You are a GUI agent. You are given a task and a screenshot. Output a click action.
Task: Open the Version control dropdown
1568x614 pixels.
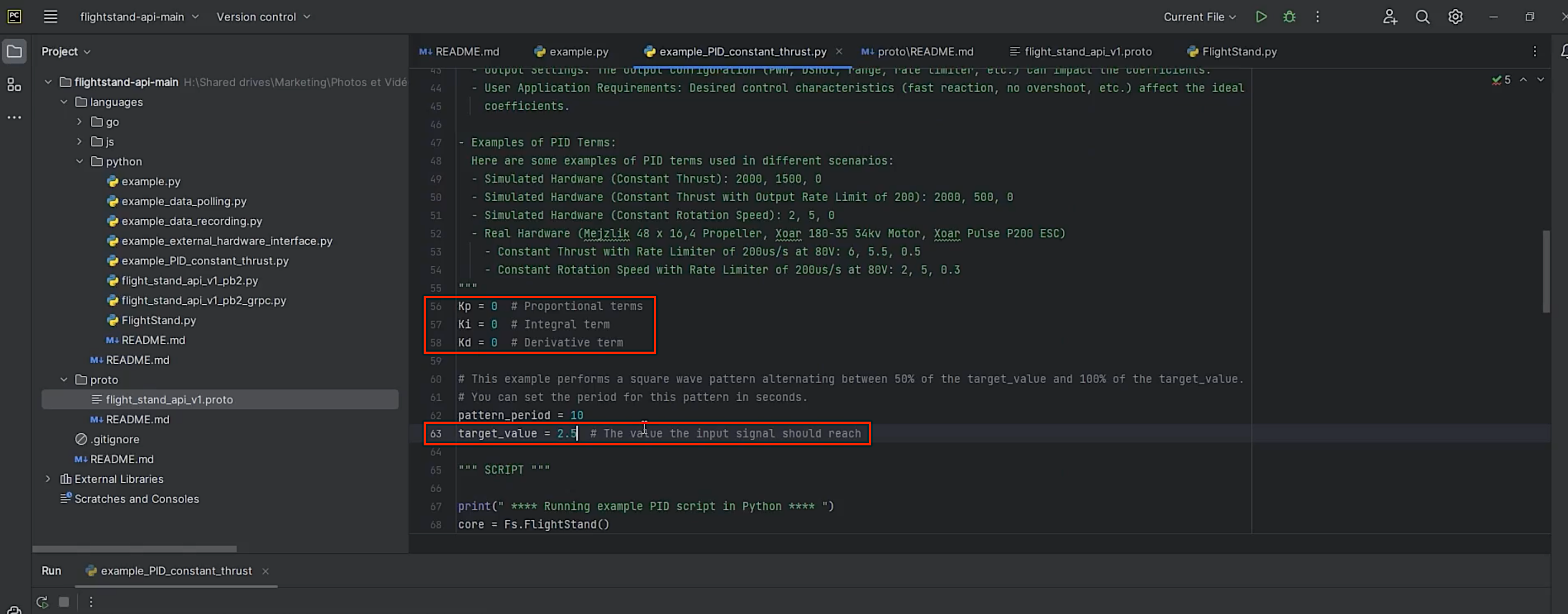(x=263, y=17)
